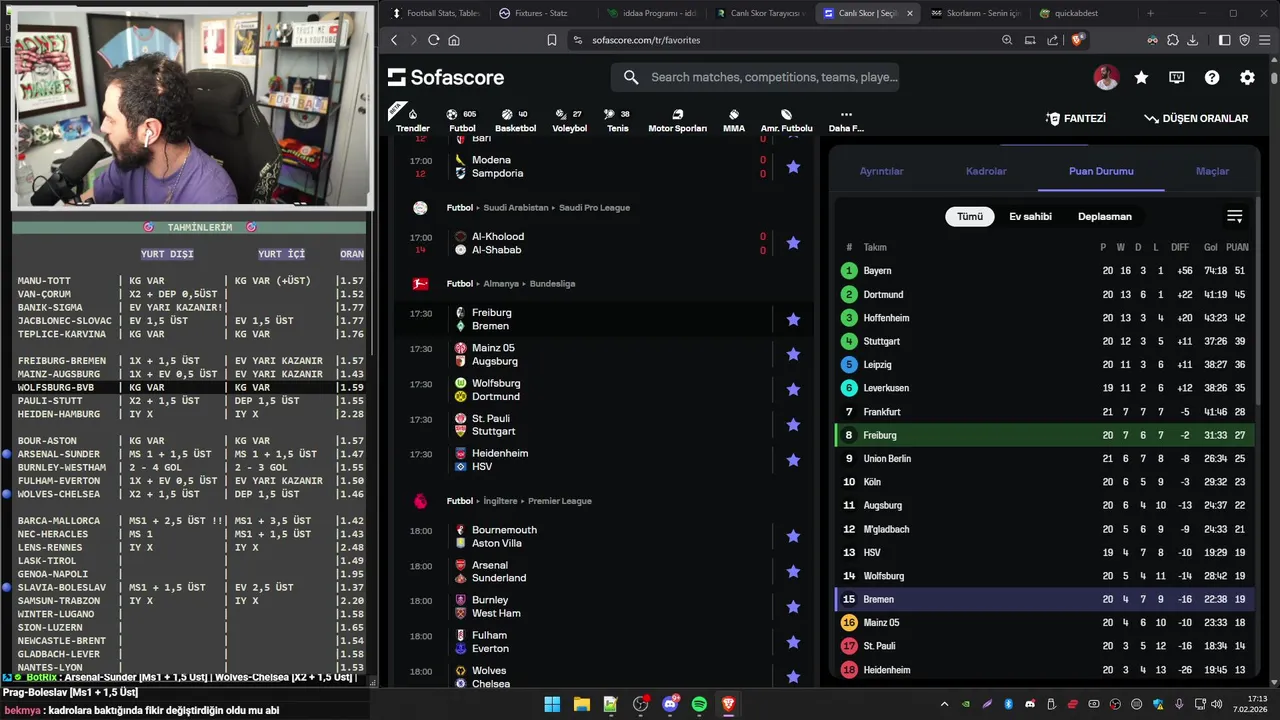The height and width of the screenshot is (720, 1280).
Task: Toggle favorite star for Wolfsburg-Dortmund match
Action: (x=793, y=389)
